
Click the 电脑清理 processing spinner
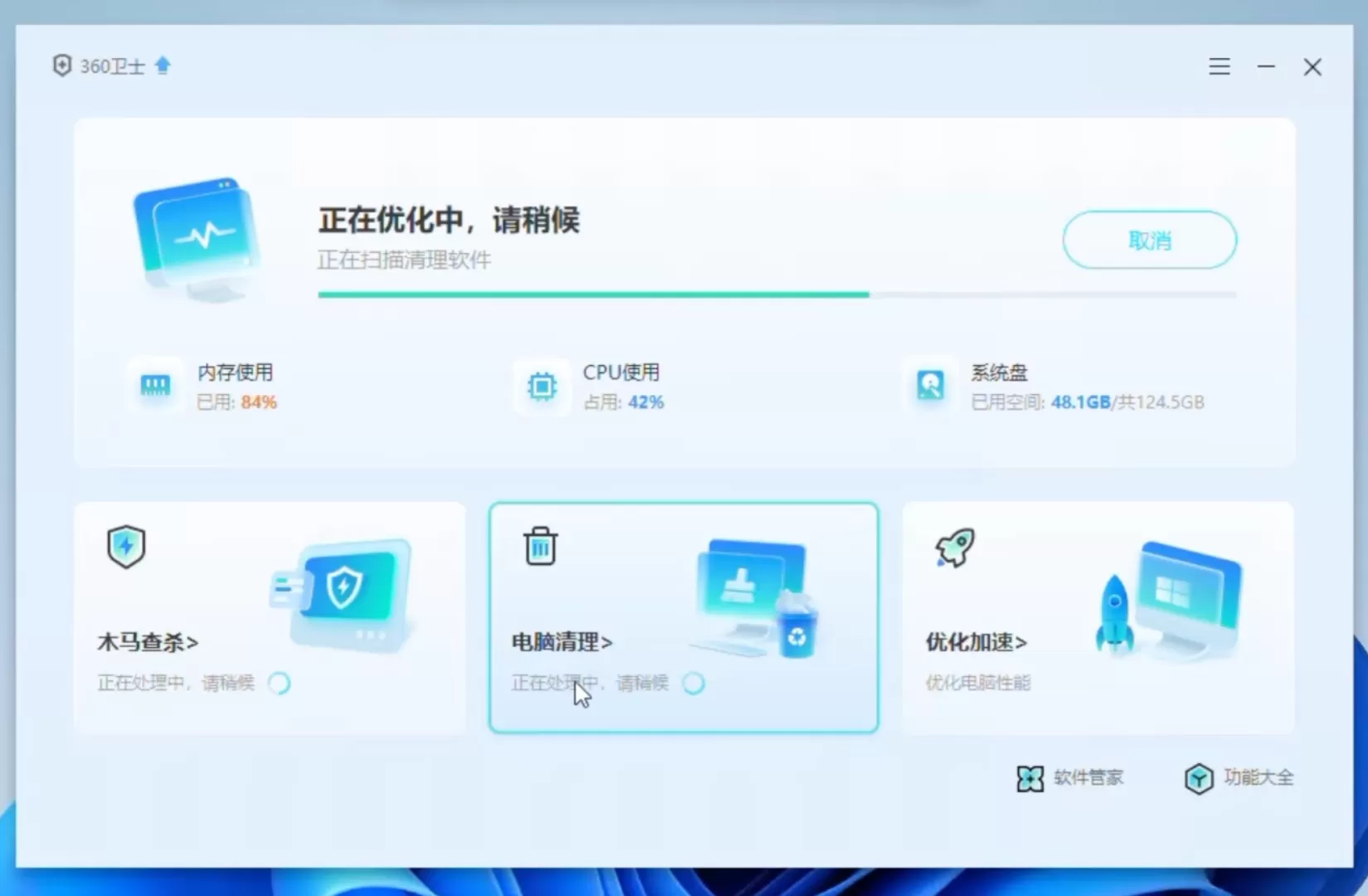(694, 683)
